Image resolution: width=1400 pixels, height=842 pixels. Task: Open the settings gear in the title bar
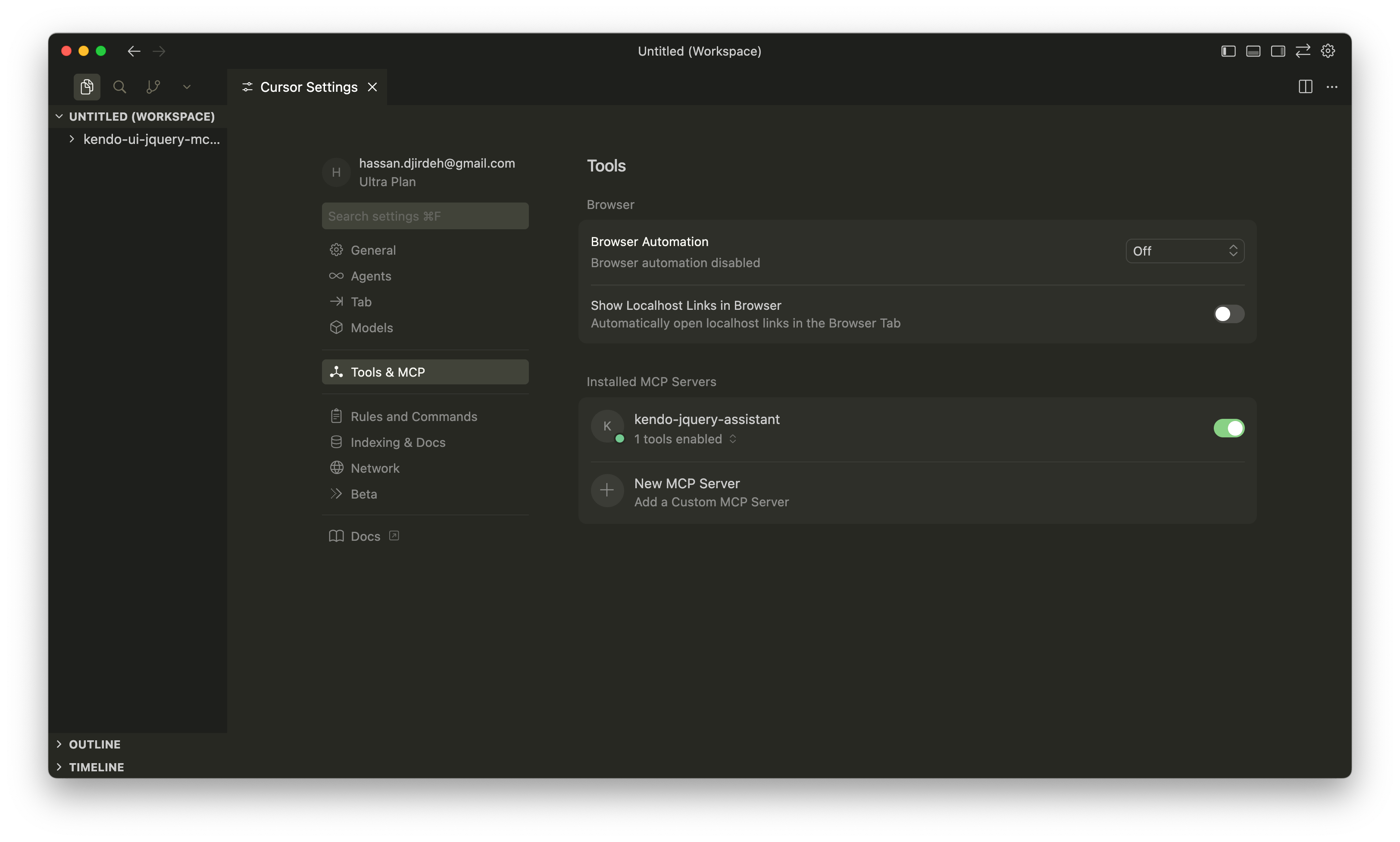click(x=1327, y=51)
